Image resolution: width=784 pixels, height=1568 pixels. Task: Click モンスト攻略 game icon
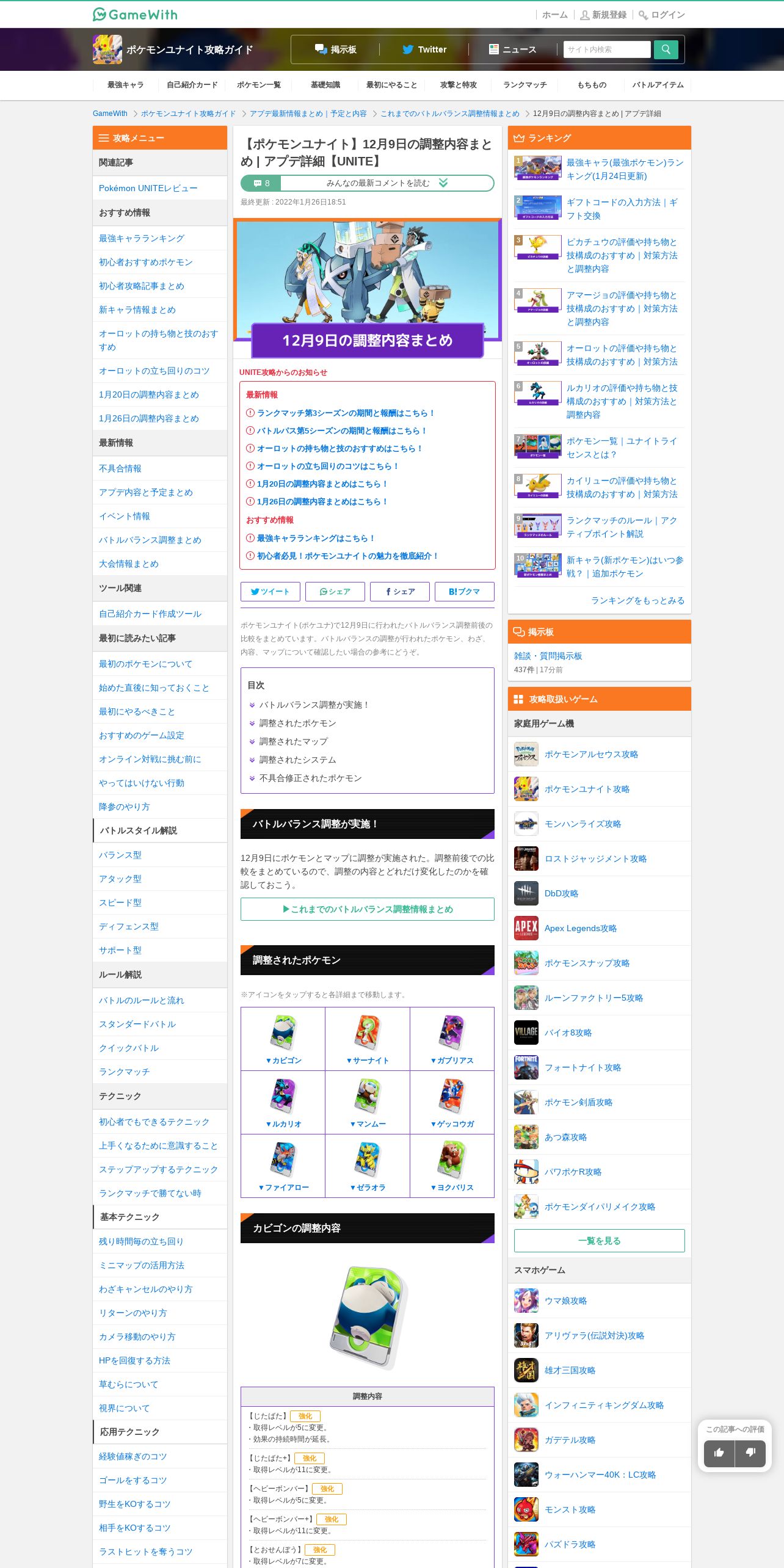tap(526, 1509)
